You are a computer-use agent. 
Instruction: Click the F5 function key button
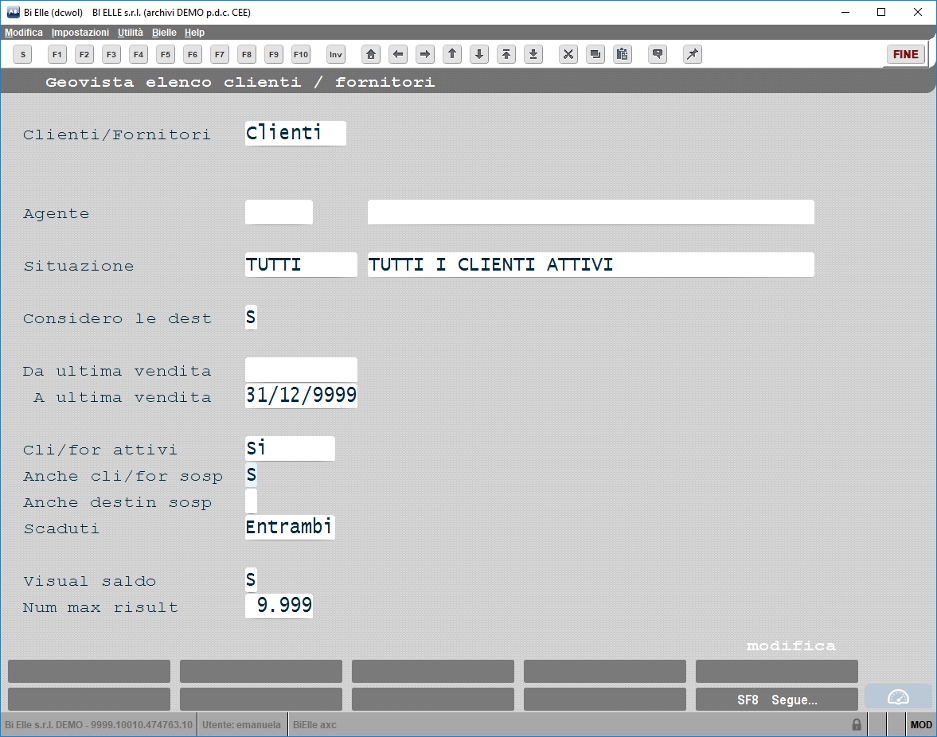pyautogui.click(x=166, y=55)
